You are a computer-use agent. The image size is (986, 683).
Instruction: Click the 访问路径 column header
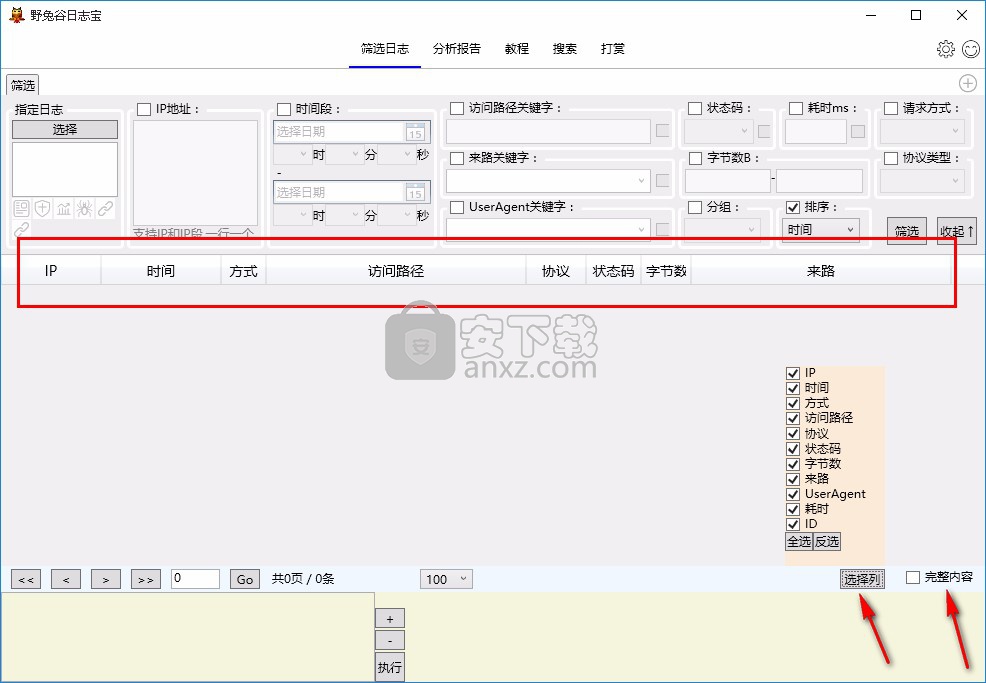(396, 271)
